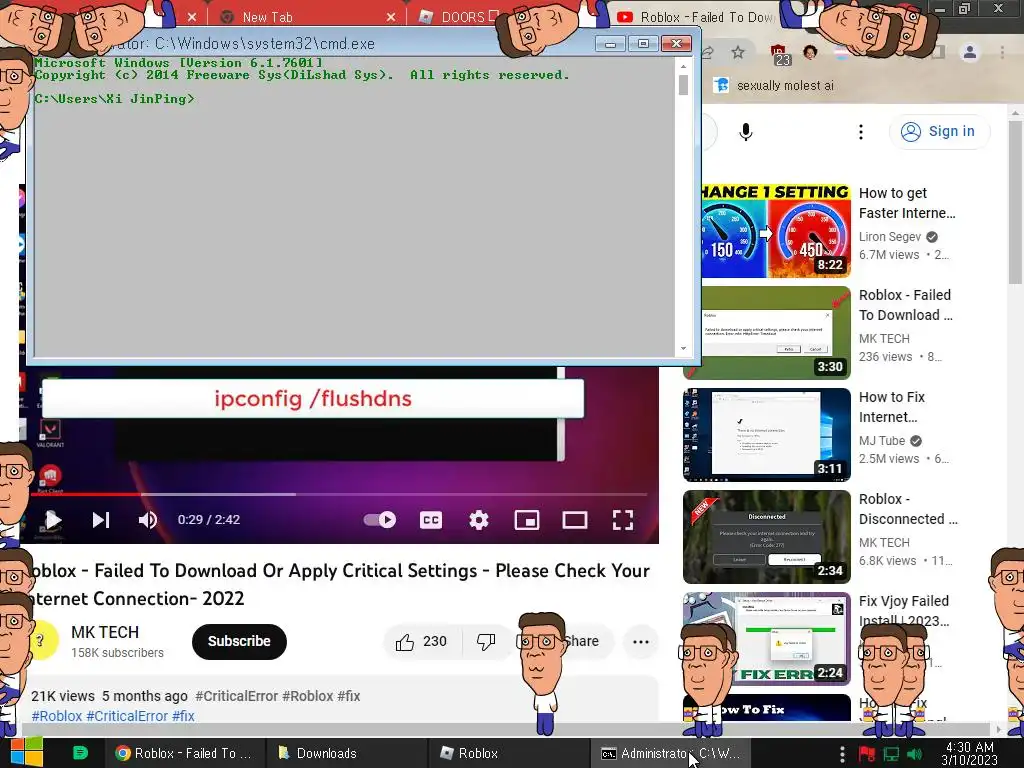Open the more actions ellipsis under video
Image resolution: width=1024 pixels, height=768 pixels.
click(x=641, y=641)
